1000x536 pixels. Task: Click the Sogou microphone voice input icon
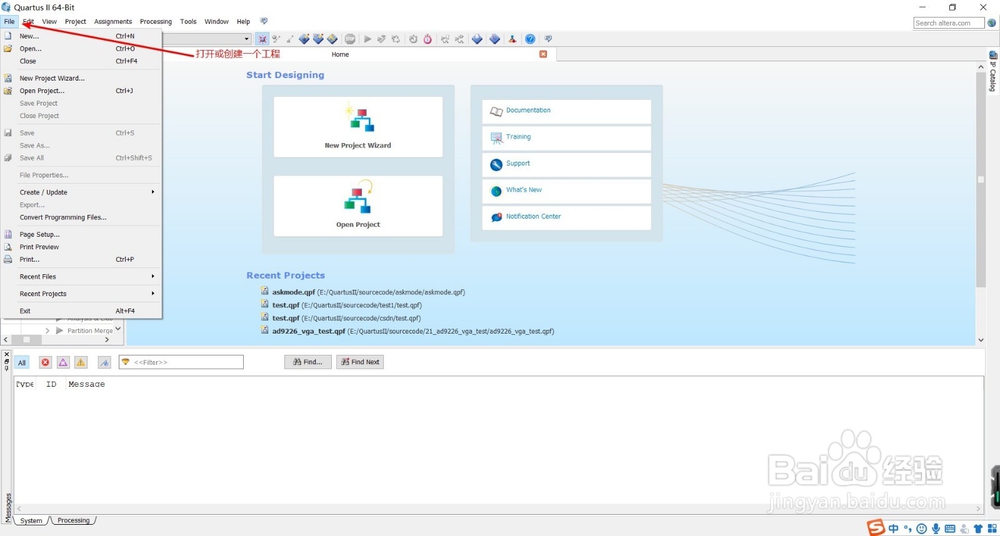coord(936,529)
